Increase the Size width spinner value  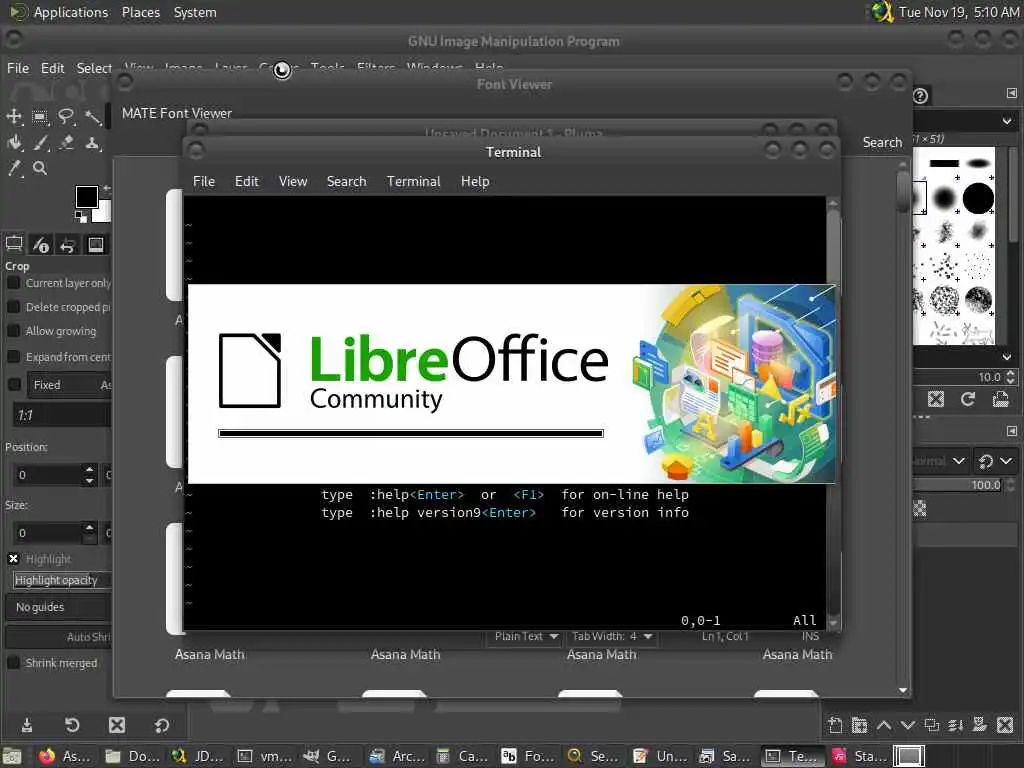coord(89,527)
